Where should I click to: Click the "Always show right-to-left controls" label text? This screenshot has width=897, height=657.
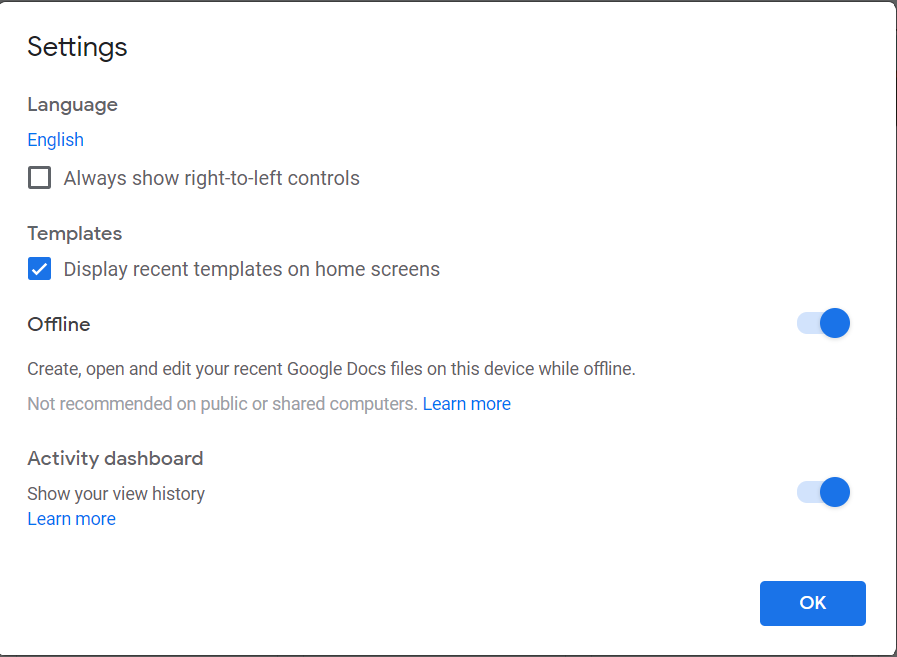click(211, 178)
